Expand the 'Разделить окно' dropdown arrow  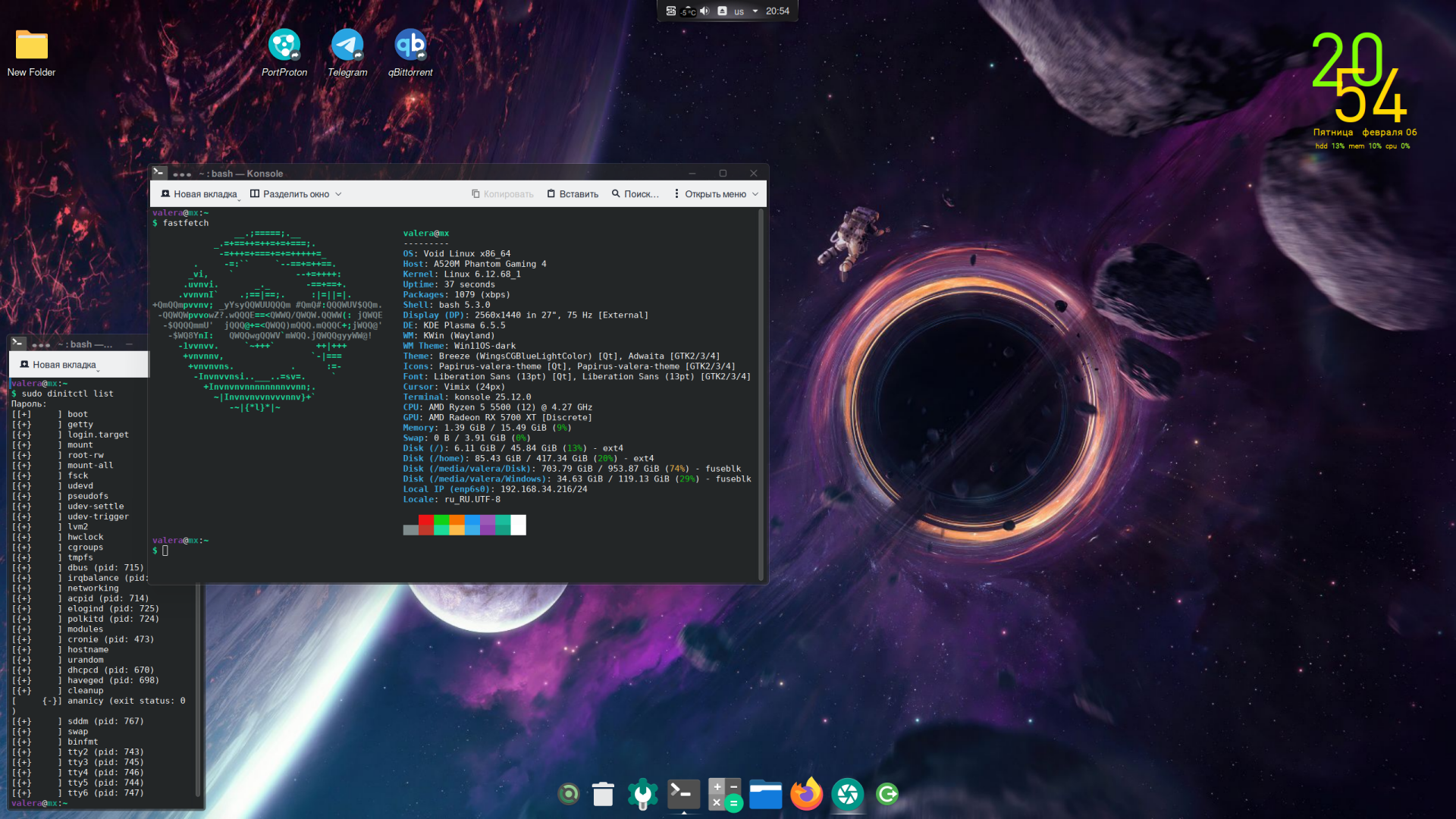point(339,194)
